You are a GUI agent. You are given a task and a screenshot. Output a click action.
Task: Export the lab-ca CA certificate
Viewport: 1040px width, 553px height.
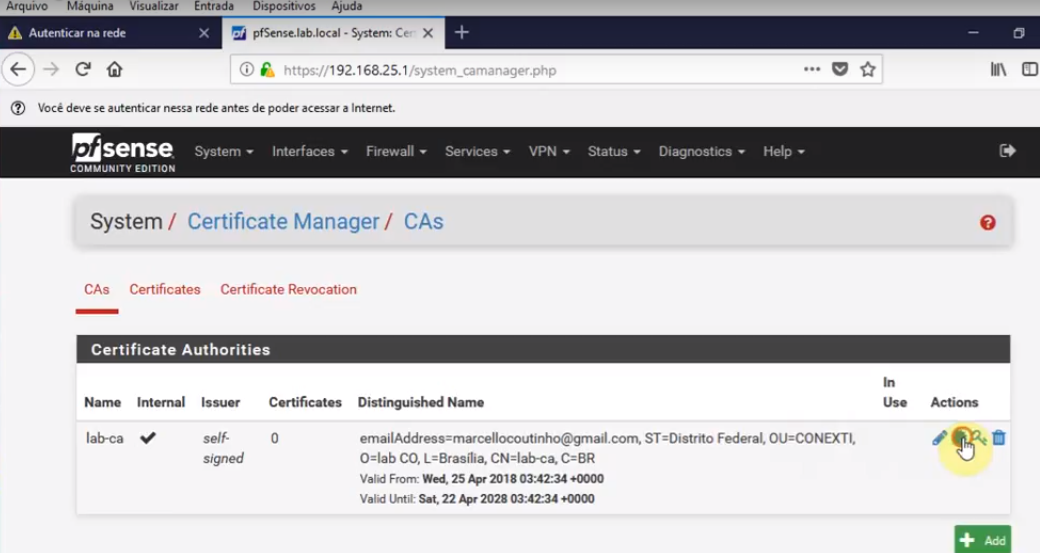point(960,438)
